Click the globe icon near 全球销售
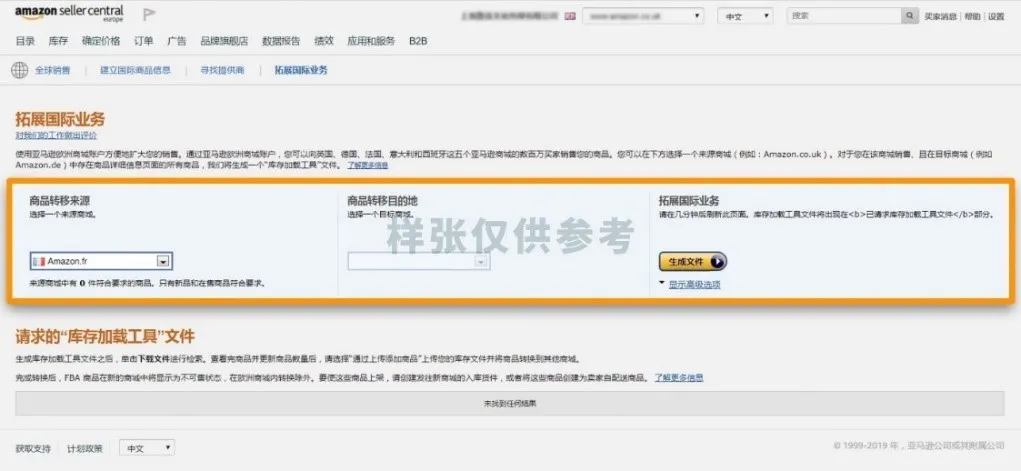The height and width of the screenshot is (471, 1021). pyautogui.click(x=20, y=70)
